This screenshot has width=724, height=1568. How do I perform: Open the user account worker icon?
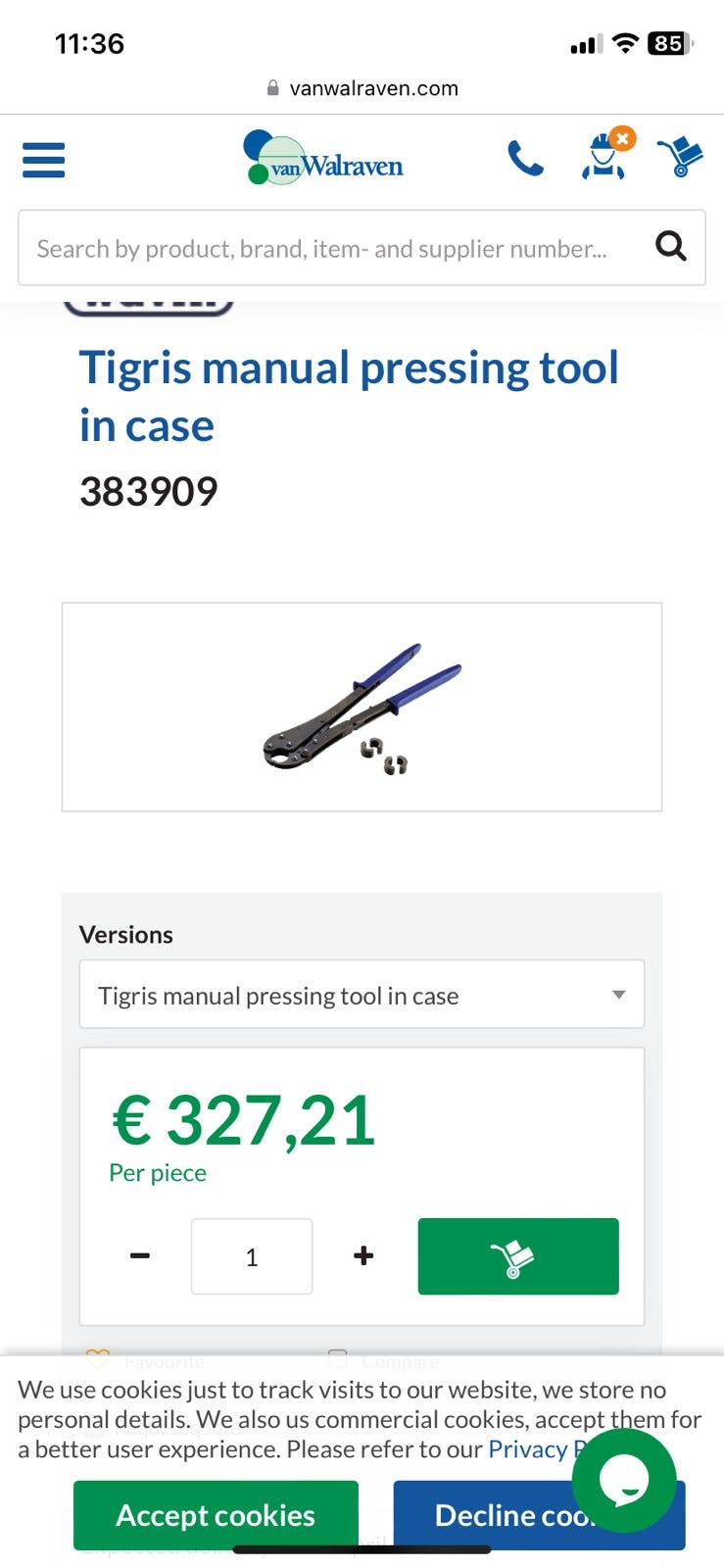604,157
